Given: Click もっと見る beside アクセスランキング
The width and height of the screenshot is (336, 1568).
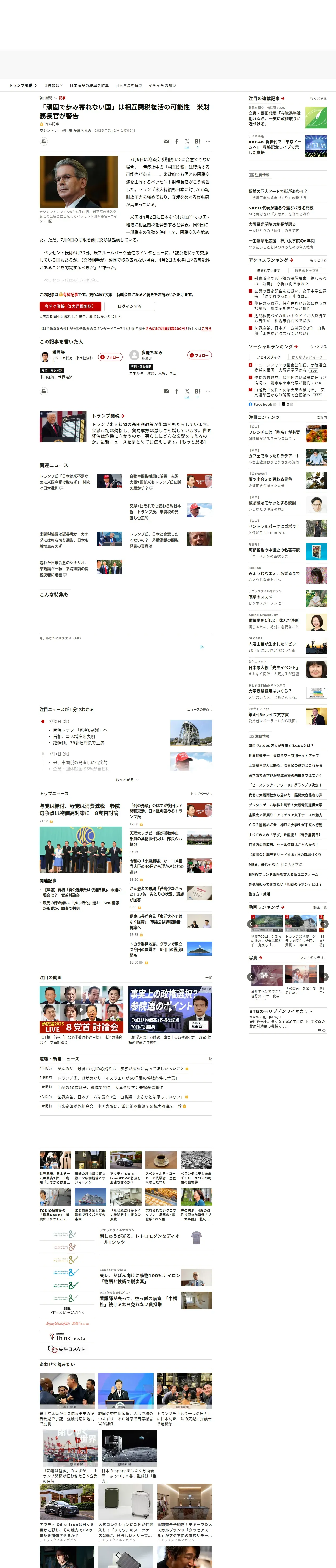Looking at the screenshot, I should [318, 261].
